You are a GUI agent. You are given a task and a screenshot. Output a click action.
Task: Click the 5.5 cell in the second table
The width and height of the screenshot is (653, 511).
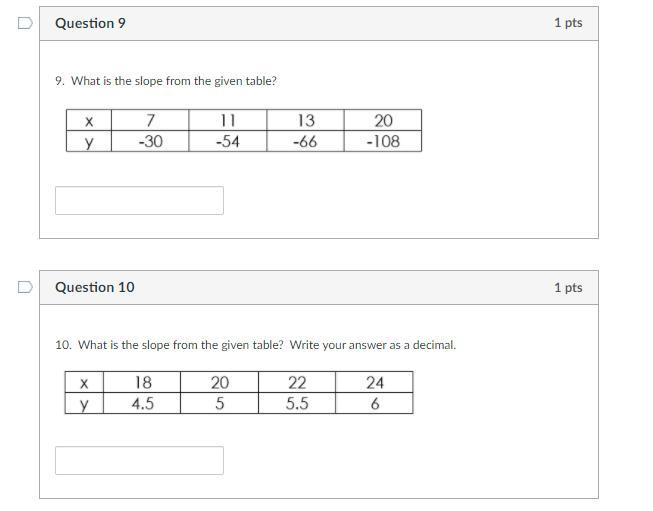pos(297,404)
